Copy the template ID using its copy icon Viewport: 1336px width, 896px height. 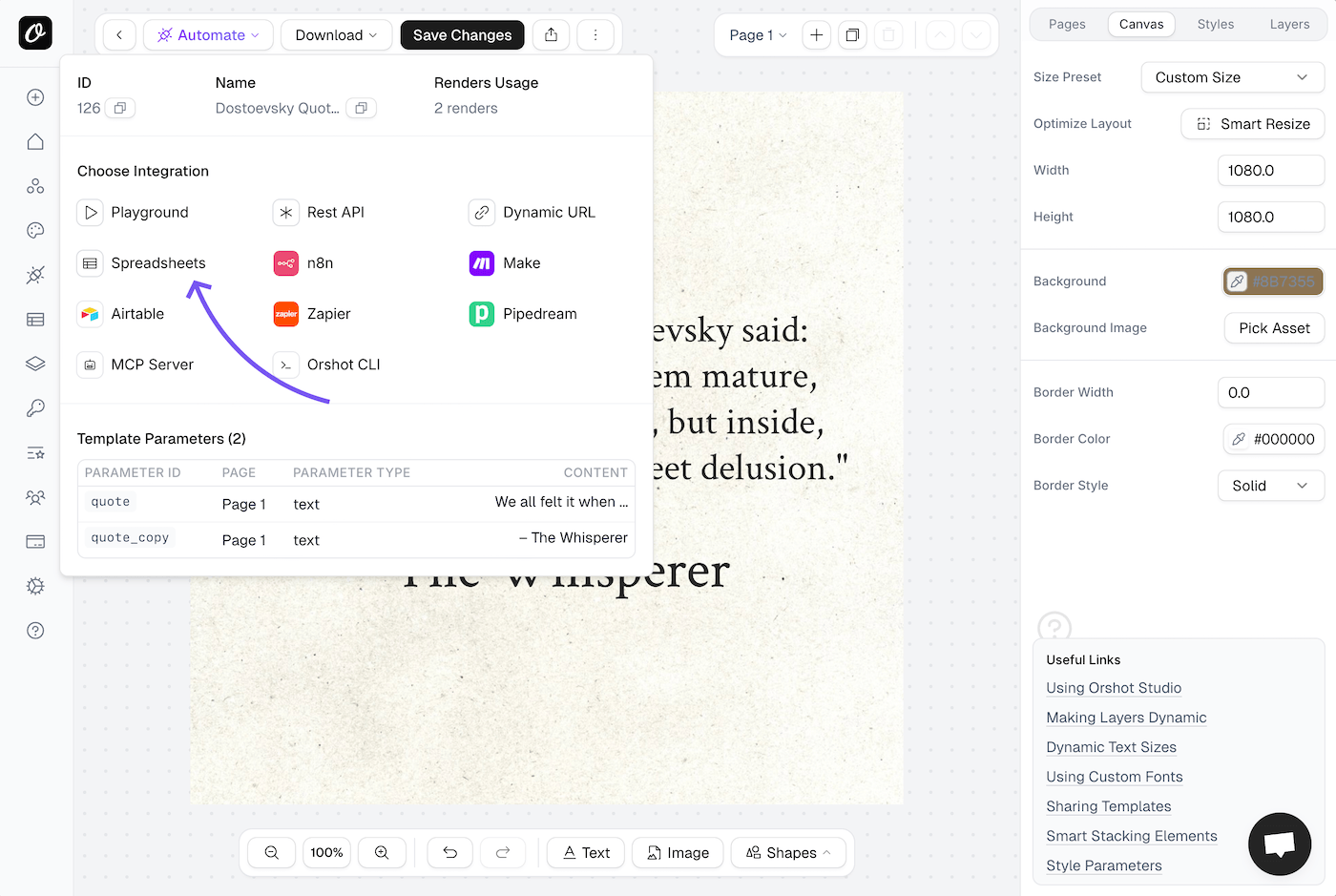(x=119, y=108)
